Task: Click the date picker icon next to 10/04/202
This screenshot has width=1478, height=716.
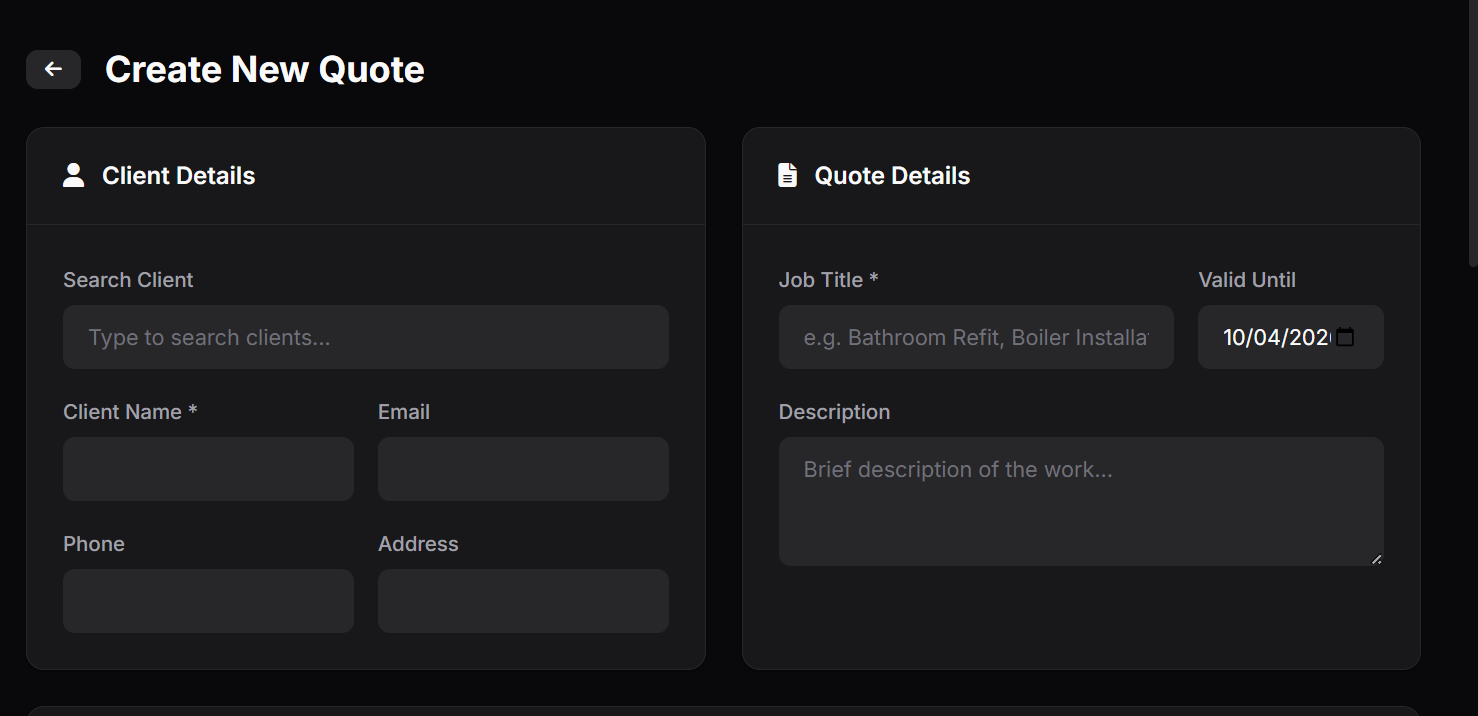Action: coord(1346,337)
